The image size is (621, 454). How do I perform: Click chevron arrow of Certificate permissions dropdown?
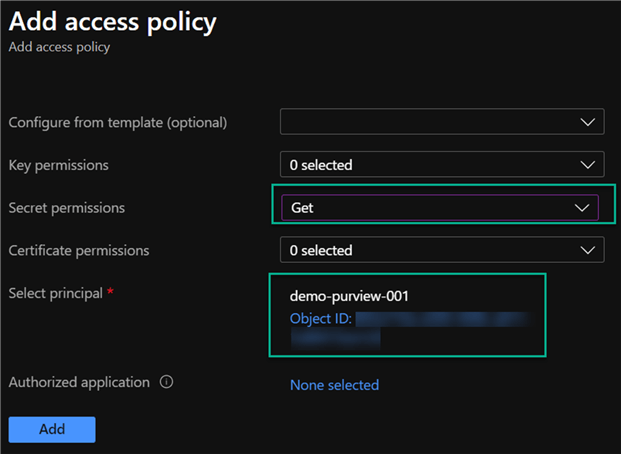click(x=587, y=250)
